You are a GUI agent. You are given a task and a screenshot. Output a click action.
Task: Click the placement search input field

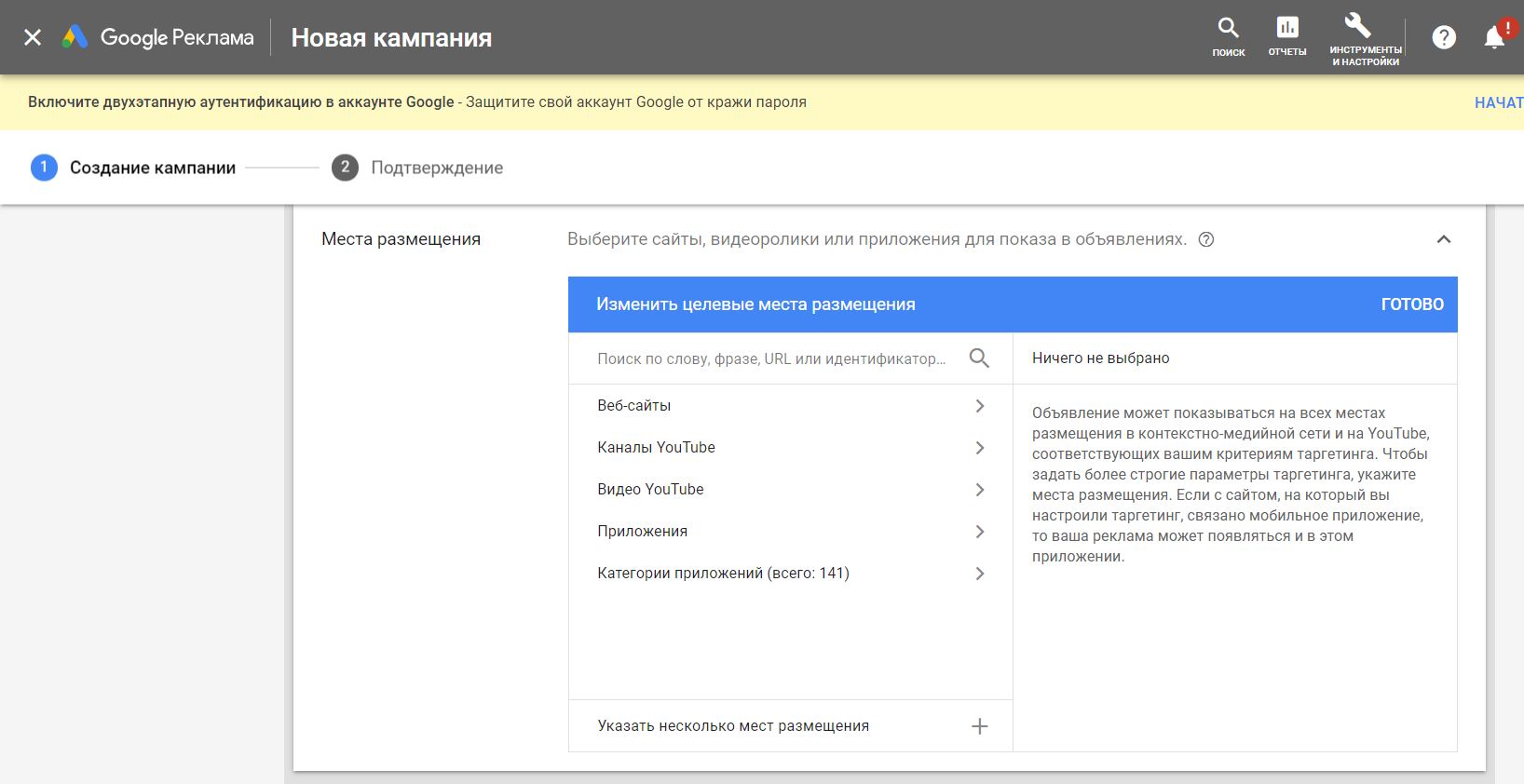771,358
